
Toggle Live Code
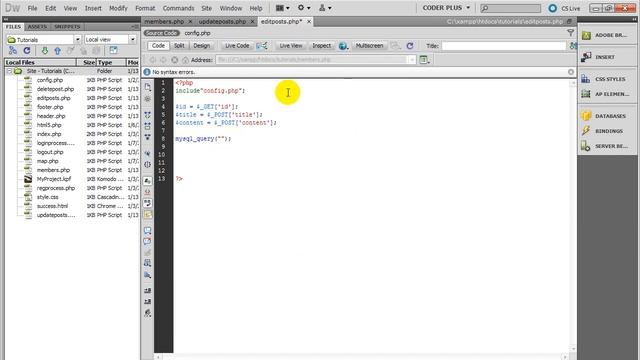coord(237,46)
